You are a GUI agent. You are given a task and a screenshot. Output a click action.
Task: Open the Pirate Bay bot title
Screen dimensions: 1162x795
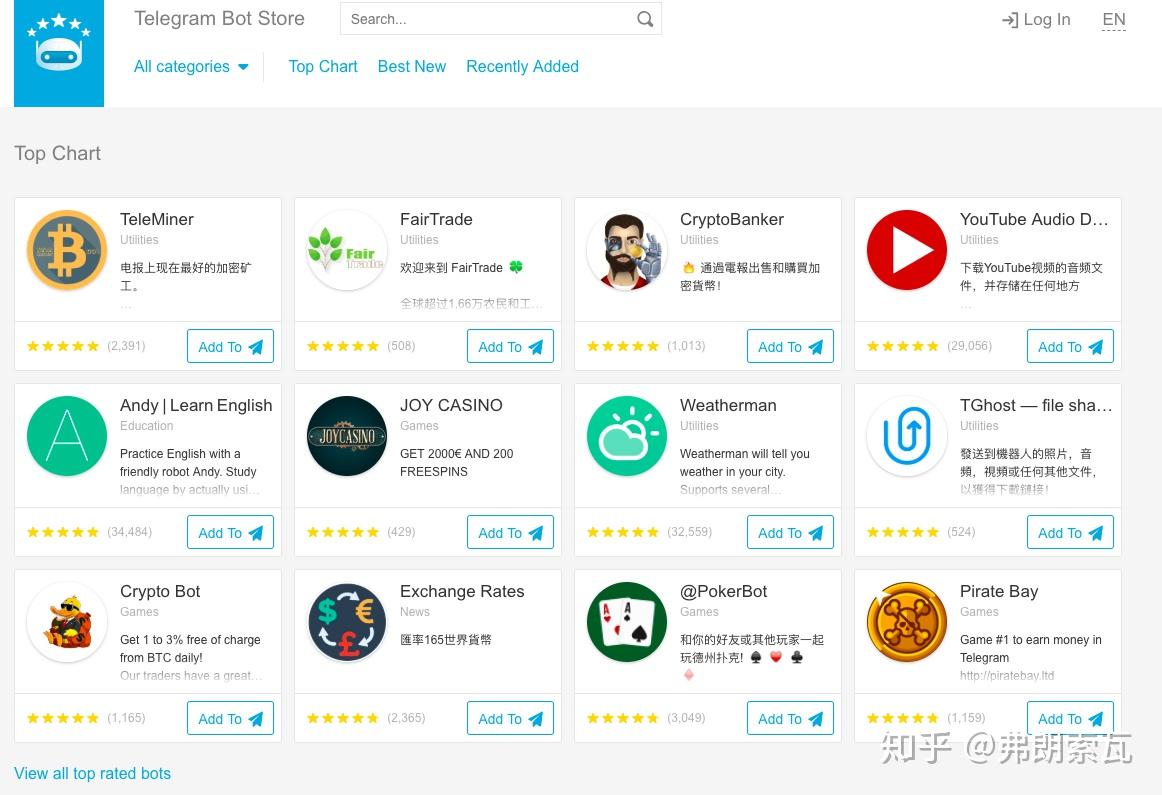(x=999, y=591)
